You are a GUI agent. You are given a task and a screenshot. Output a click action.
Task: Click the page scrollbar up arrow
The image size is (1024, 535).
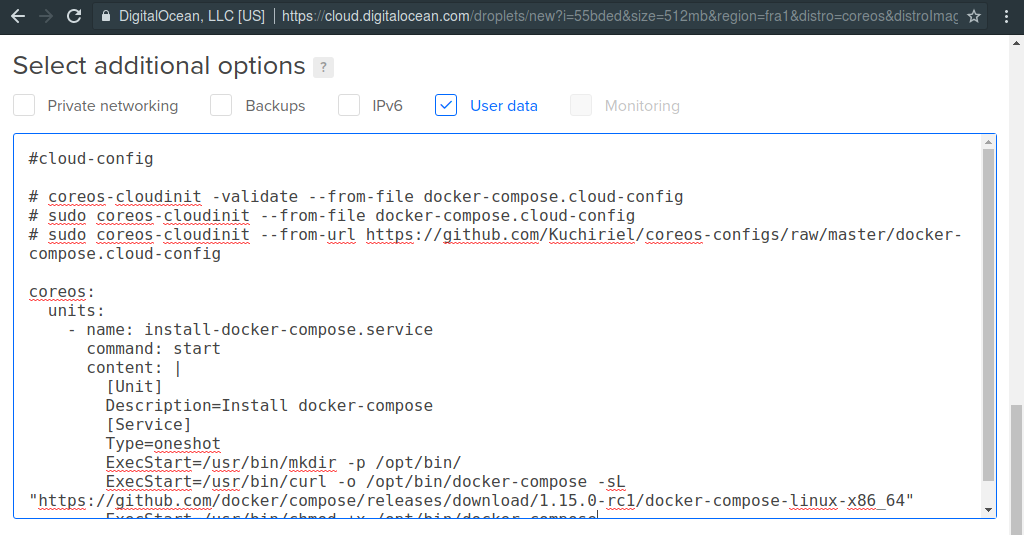pyautogui.click(x=1016, y=43)
